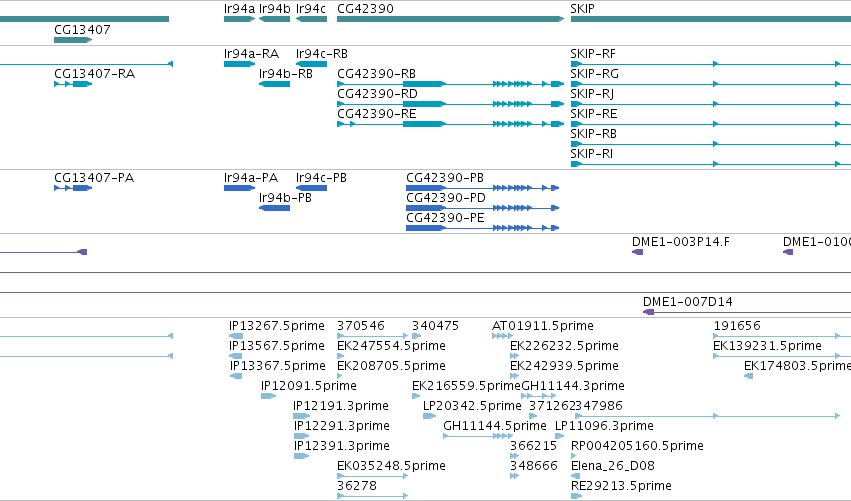Click the Ir94a gene glyph
The height and width of the screenshot is (501, 851).
click(x=239, y=19)
